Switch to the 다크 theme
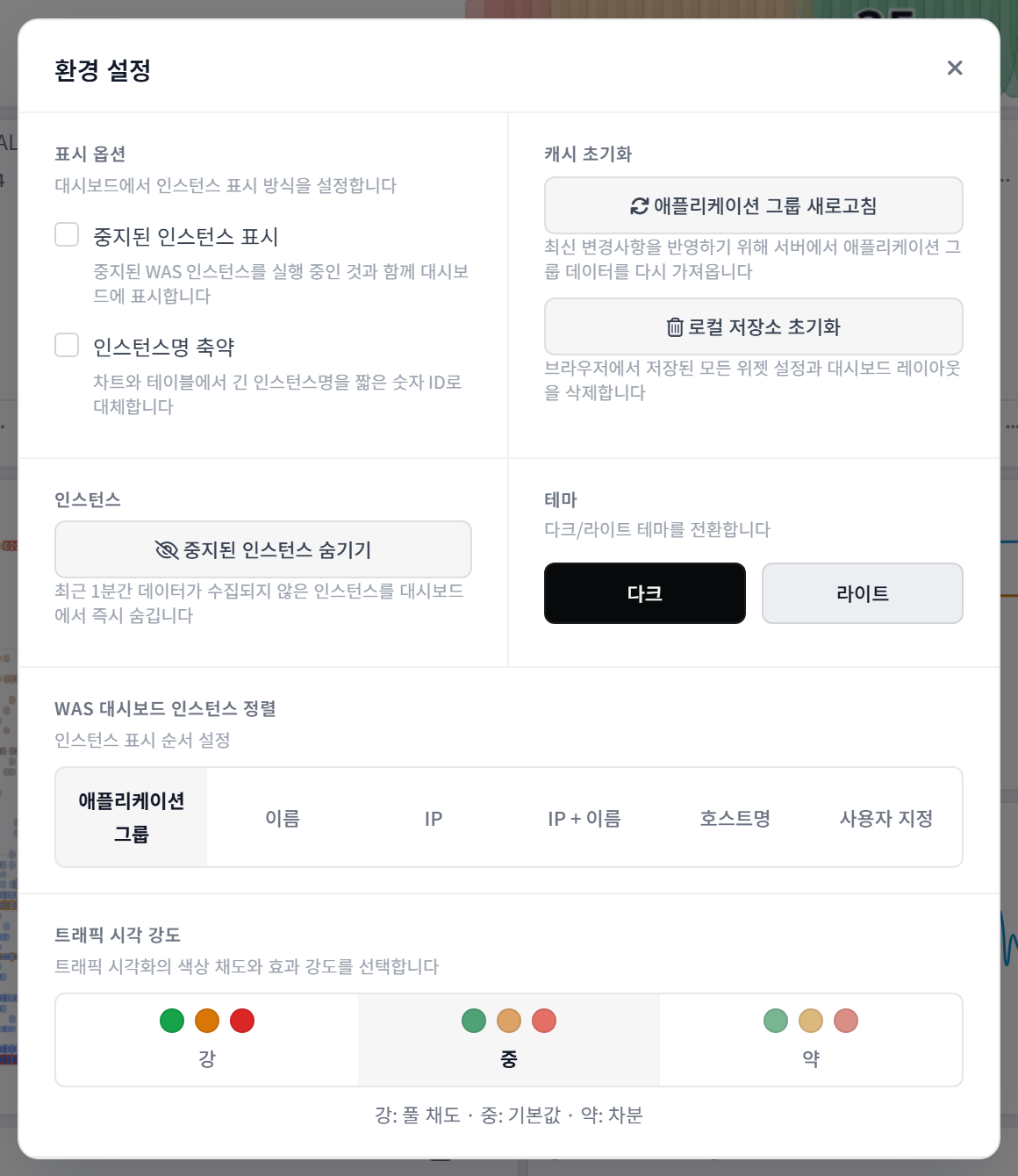 click(x=645, y=593)
